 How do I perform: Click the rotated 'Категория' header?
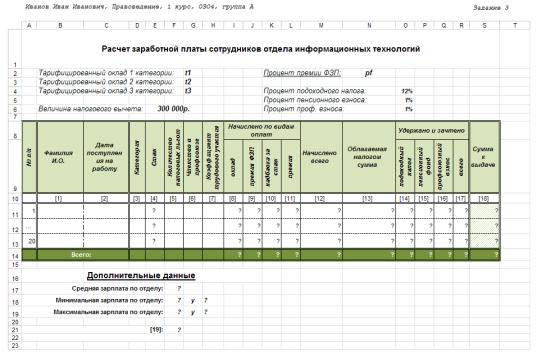[137, 158]
